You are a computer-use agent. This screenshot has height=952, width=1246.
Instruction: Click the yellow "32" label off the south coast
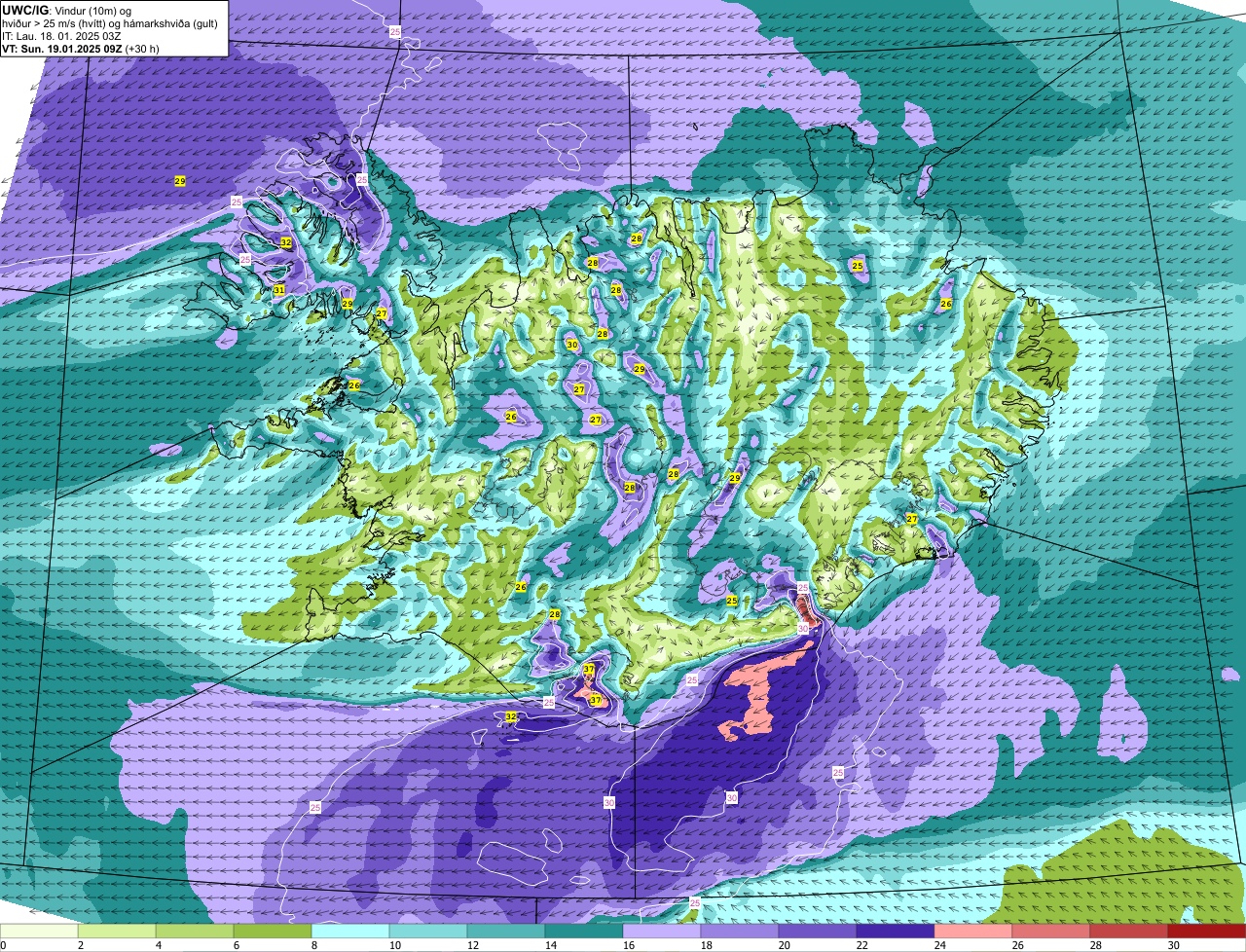tap(511, 717)
